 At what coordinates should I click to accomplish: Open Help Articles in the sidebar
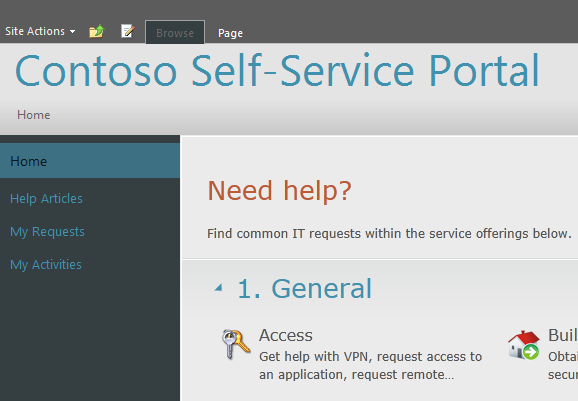46,199
